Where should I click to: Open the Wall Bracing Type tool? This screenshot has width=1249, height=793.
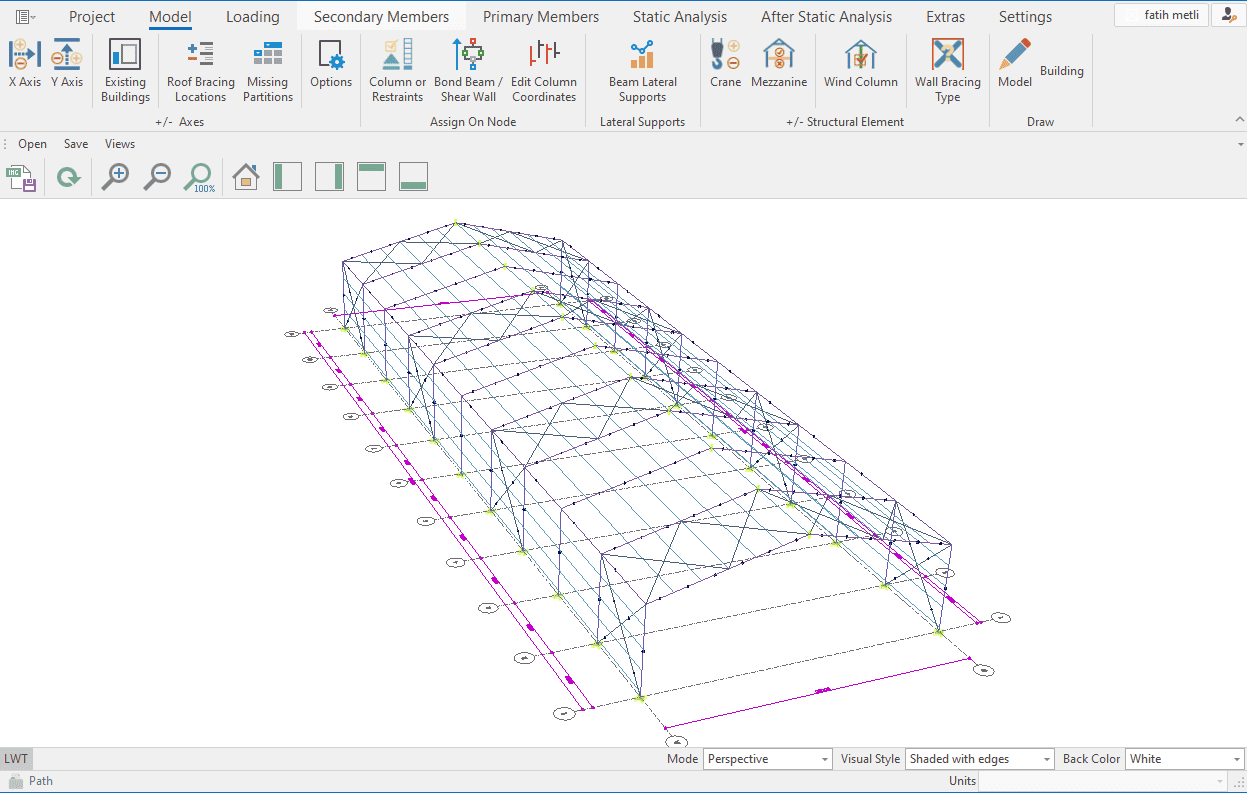tap(947, 55)
